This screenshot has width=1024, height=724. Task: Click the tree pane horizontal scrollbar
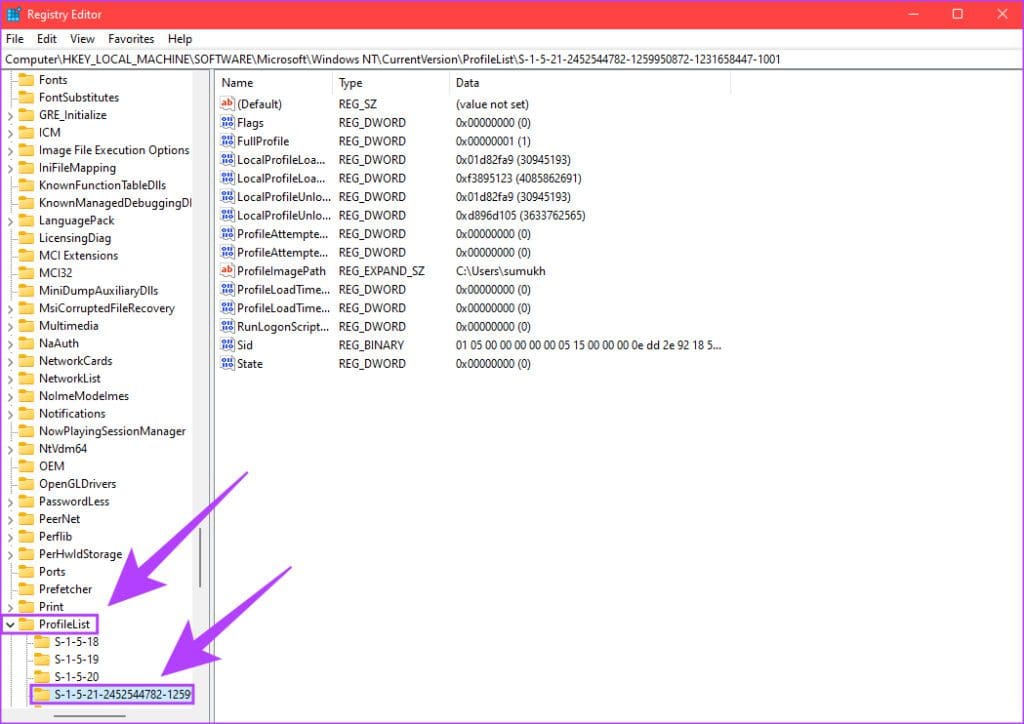click(x=90, y=714)
